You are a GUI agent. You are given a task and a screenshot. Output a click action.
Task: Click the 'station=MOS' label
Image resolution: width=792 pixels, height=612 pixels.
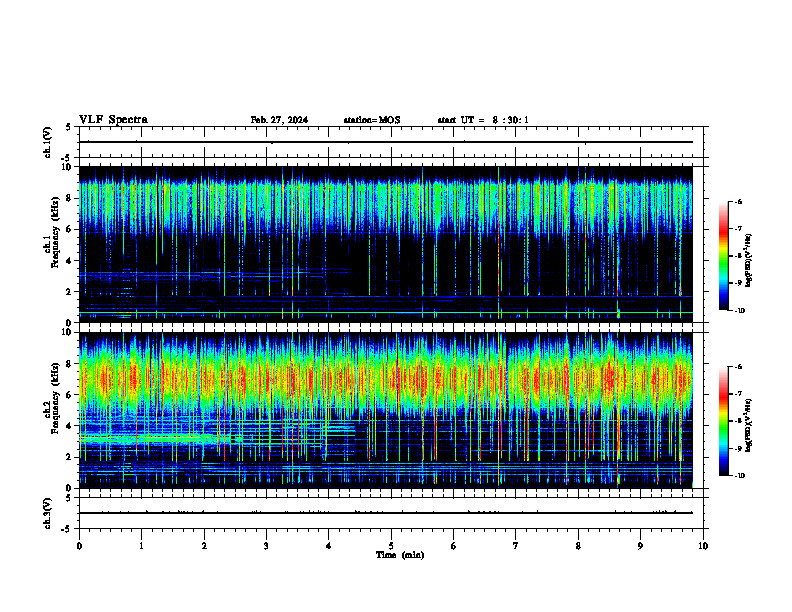tap(372, 120)
